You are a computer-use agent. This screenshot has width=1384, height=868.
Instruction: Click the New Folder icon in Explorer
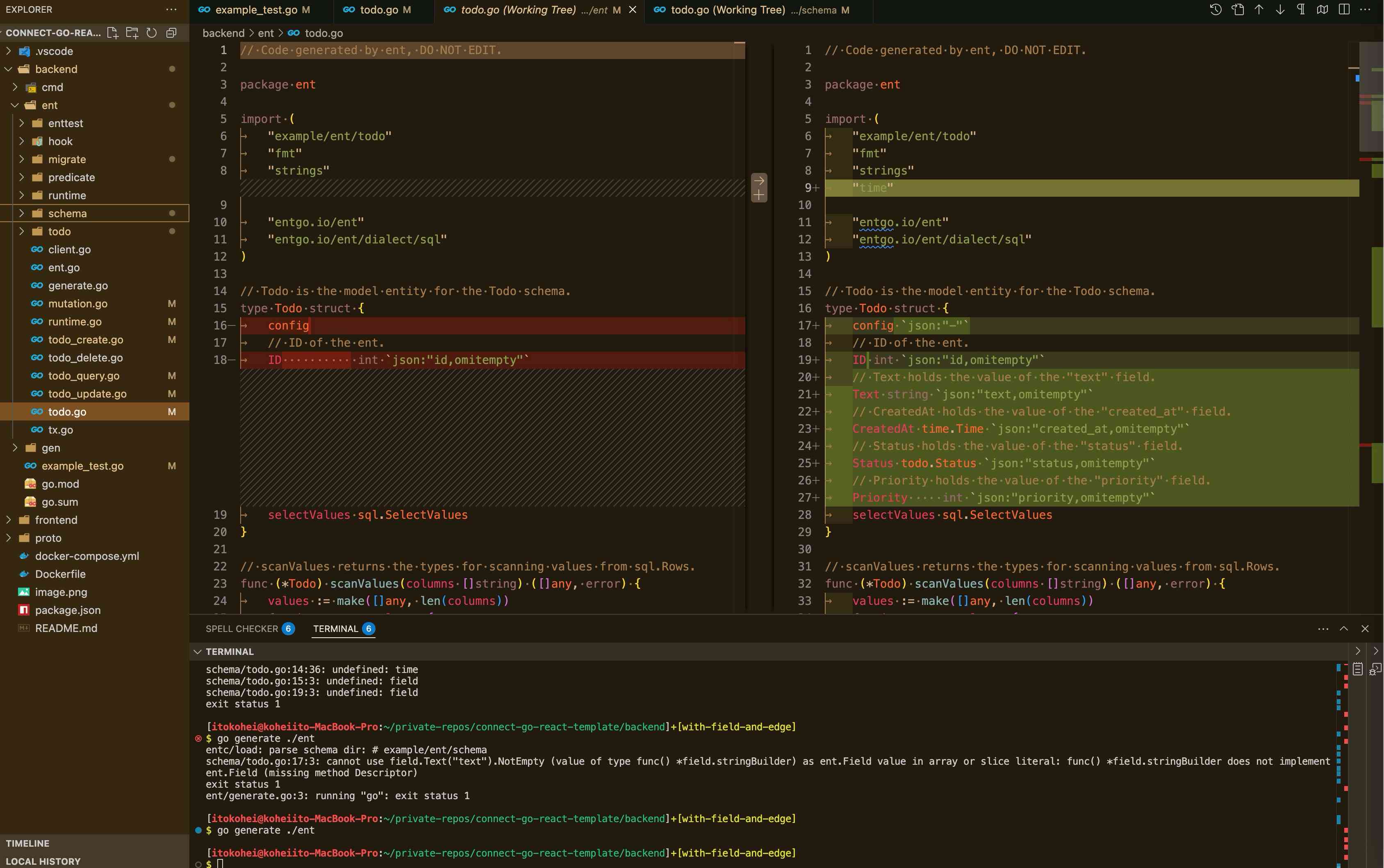(132, 33)
